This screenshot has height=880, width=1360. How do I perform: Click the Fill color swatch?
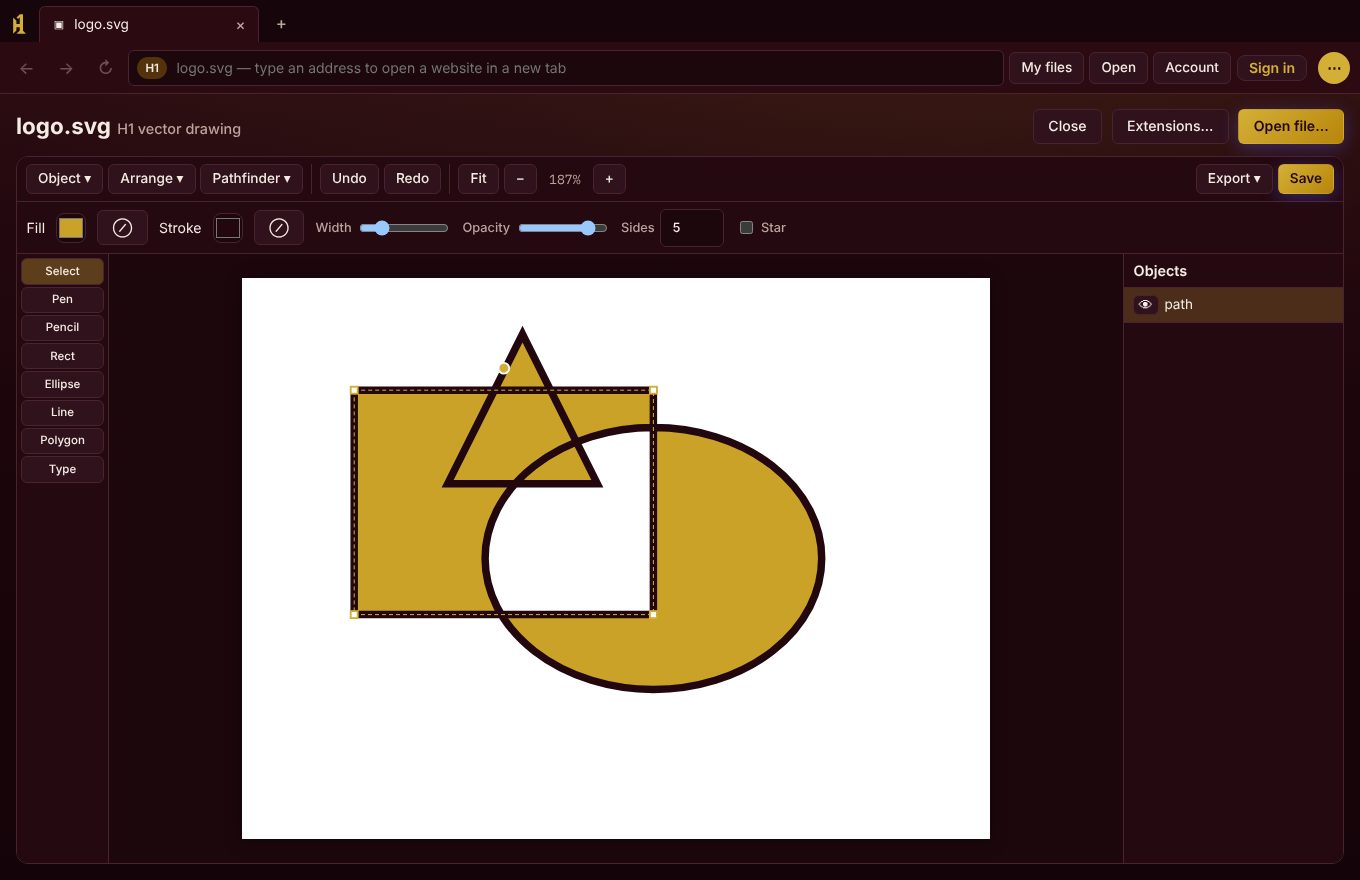(71, 228)
